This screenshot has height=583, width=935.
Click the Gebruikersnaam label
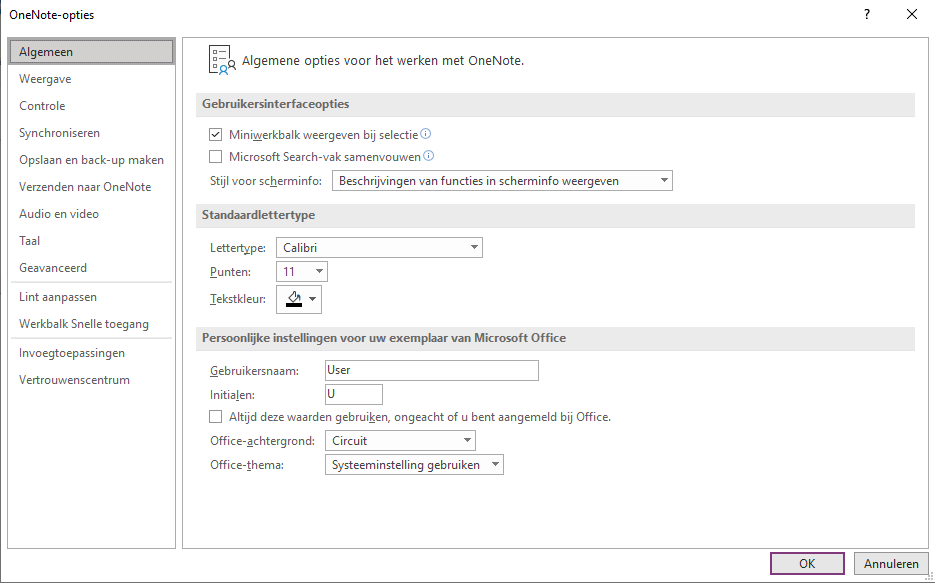point(254,371)
